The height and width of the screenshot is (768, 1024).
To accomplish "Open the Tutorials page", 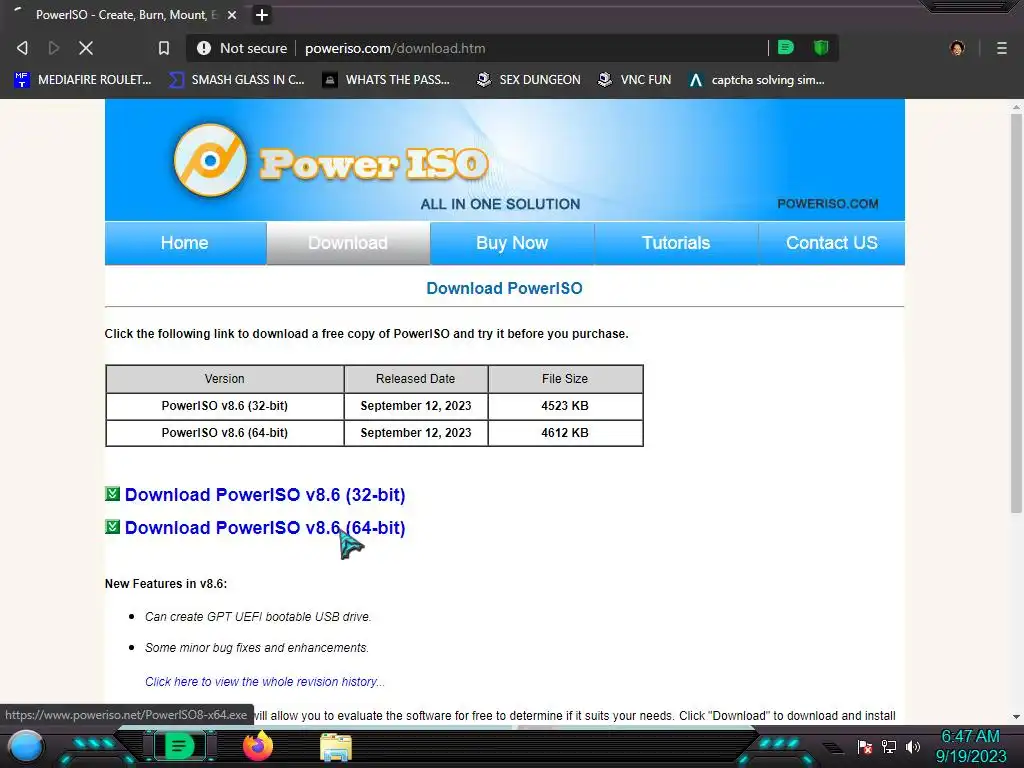I will 676,243.
